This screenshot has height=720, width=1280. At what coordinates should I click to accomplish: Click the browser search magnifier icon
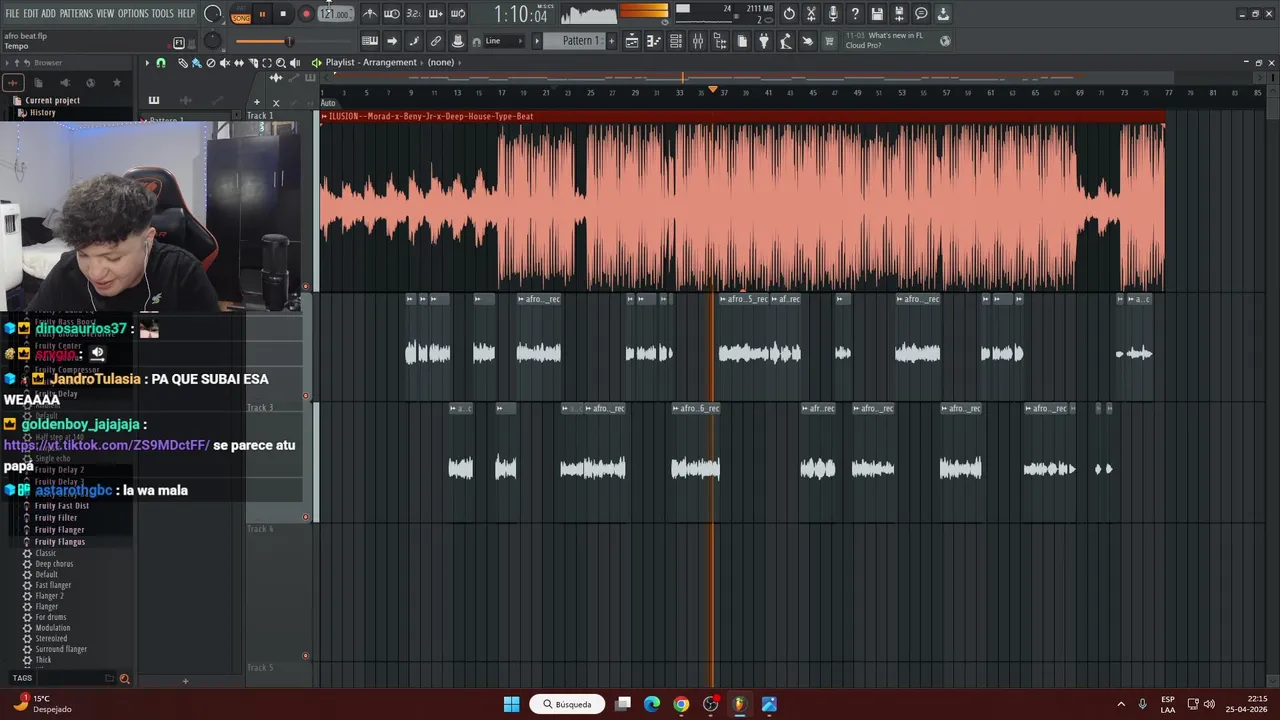[125, 679]
